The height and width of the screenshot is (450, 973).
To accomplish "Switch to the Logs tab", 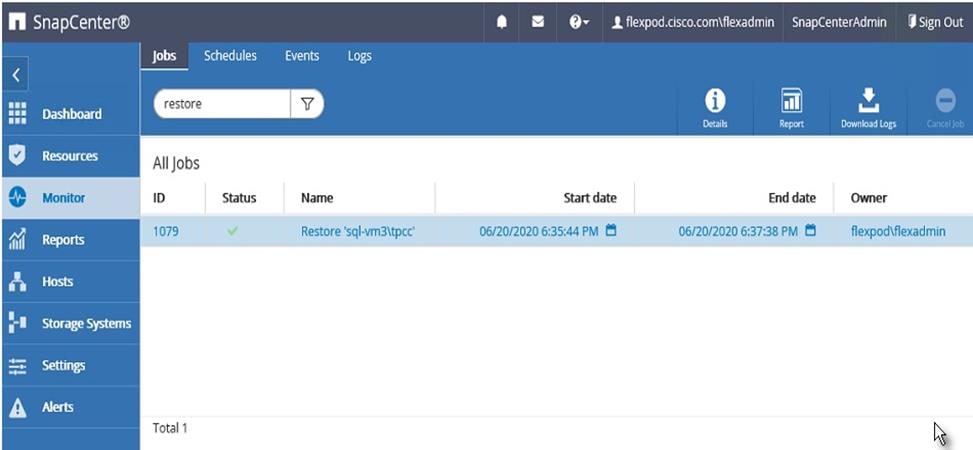I will click(x=359, y=56).
